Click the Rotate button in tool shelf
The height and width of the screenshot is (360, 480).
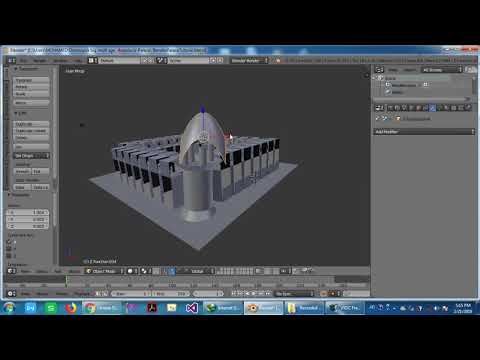(x=32, y=87)
